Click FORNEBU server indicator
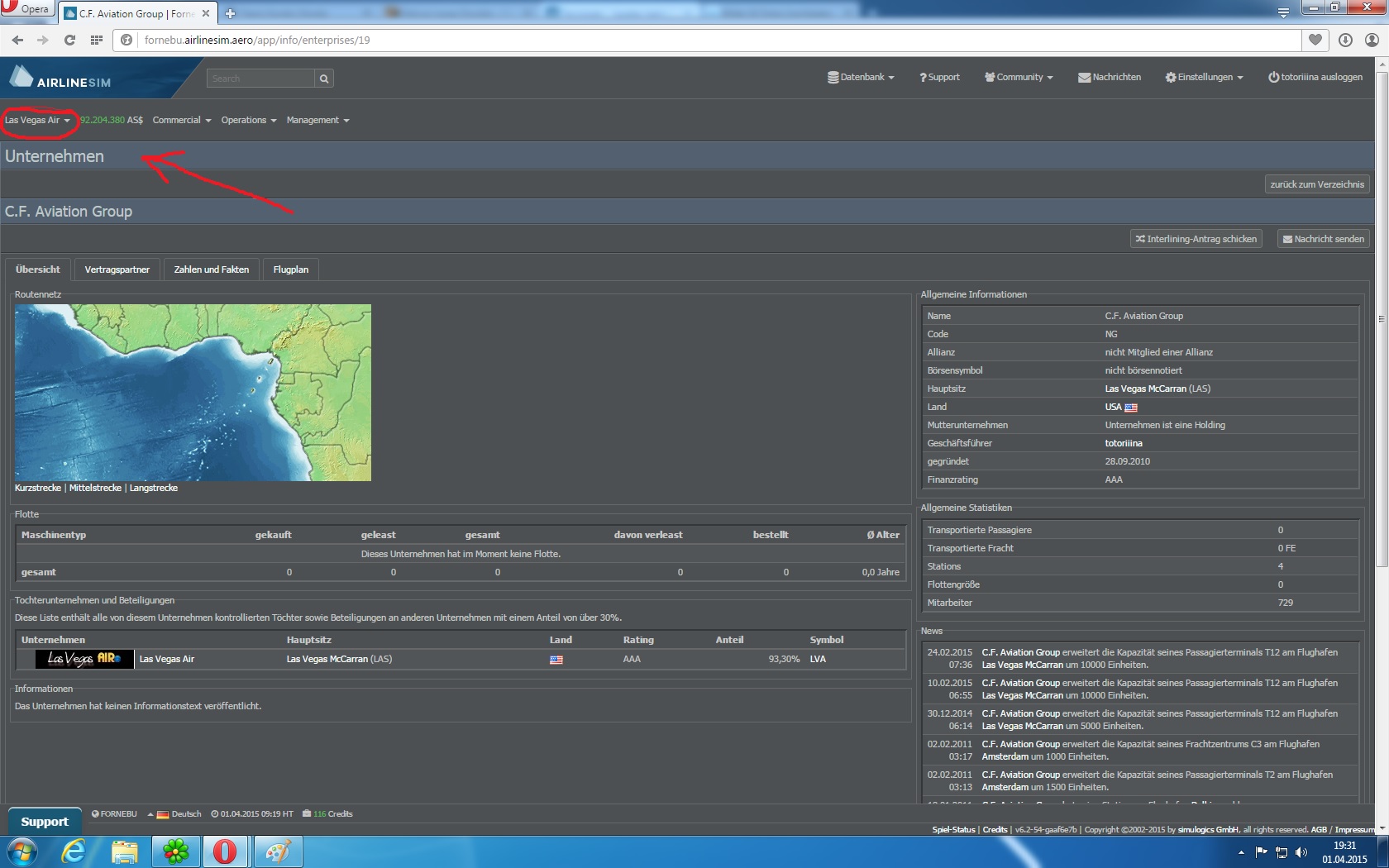Screen dimensions: 1389x868 coord(114,814)
